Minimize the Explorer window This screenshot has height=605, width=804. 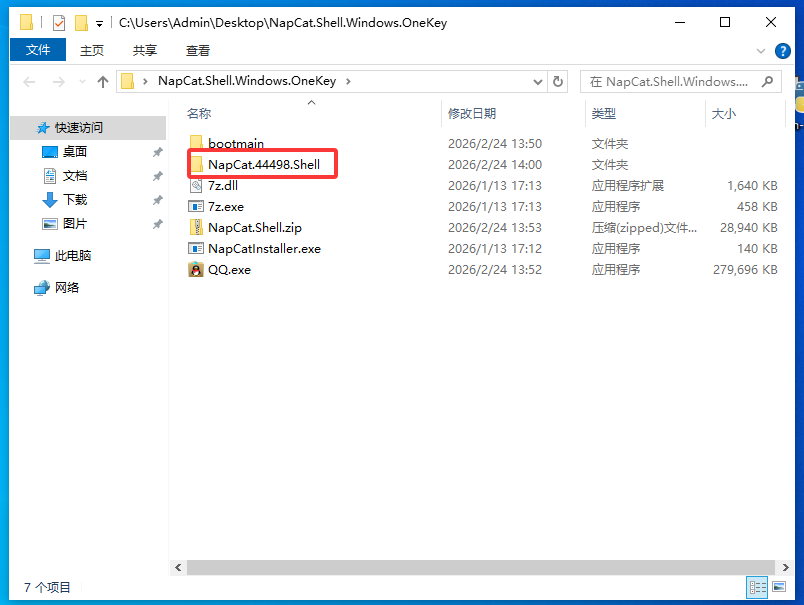point(680,23)
